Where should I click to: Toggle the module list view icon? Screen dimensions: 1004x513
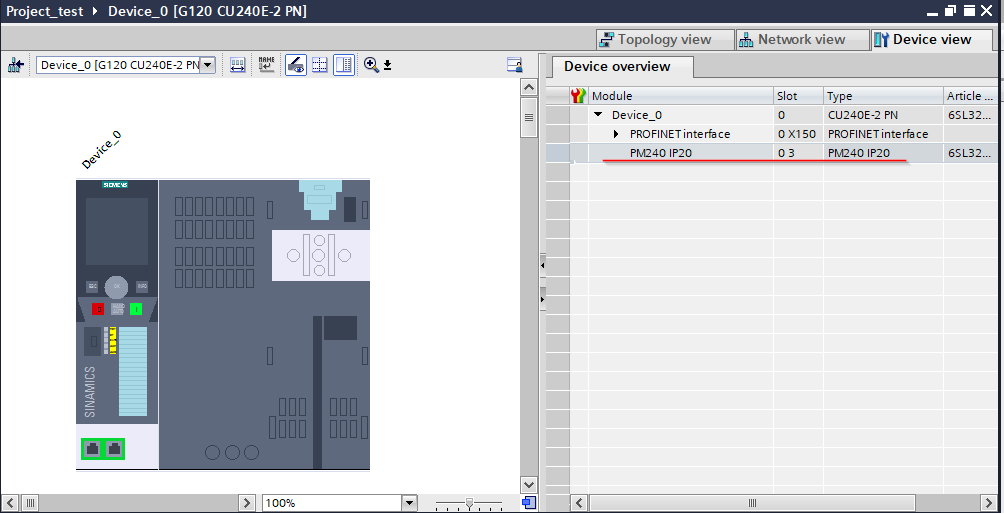(x=344, y=65)
